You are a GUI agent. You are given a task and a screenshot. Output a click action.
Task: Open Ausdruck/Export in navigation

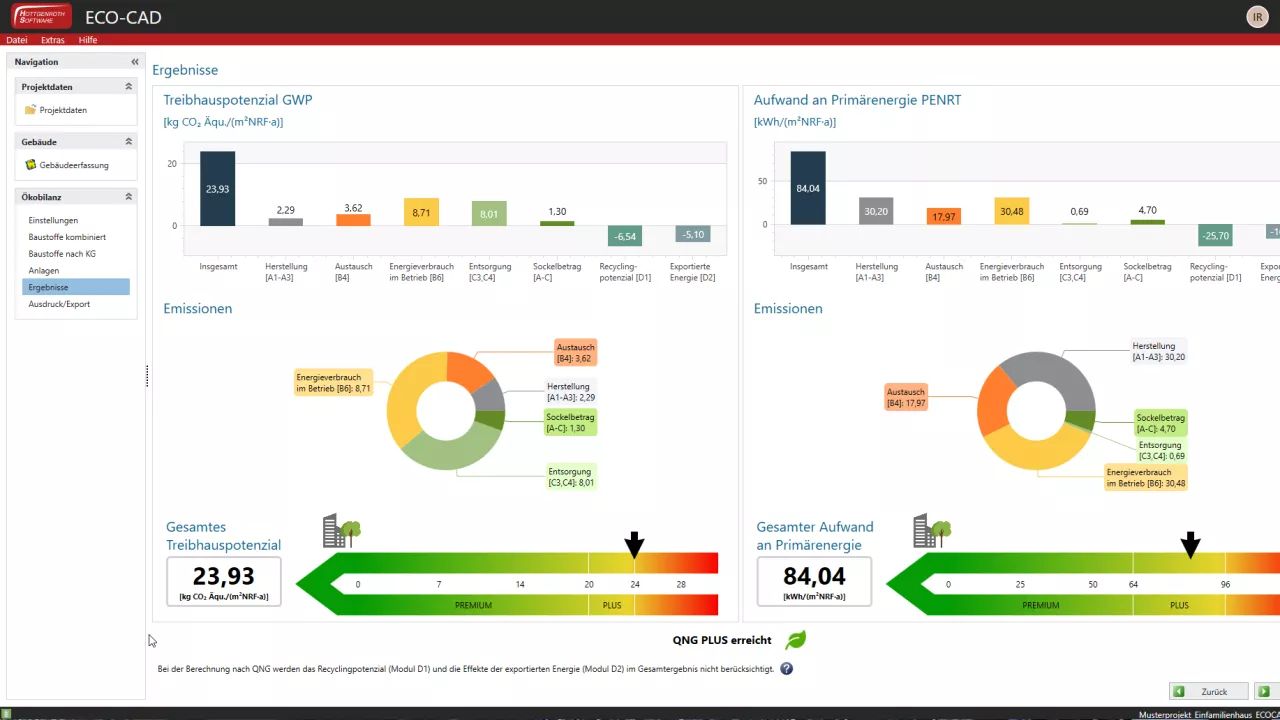coord(59,304)
